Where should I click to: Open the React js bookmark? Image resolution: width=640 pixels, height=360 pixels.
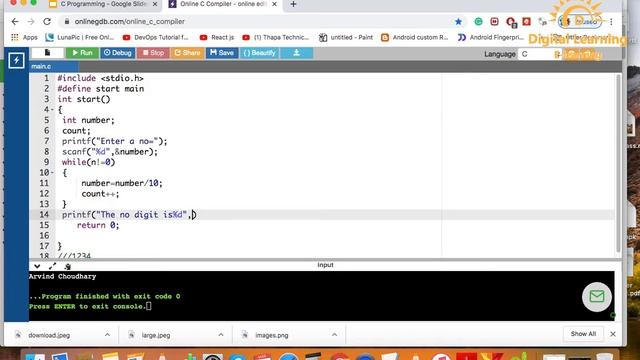tap(217, 37)
